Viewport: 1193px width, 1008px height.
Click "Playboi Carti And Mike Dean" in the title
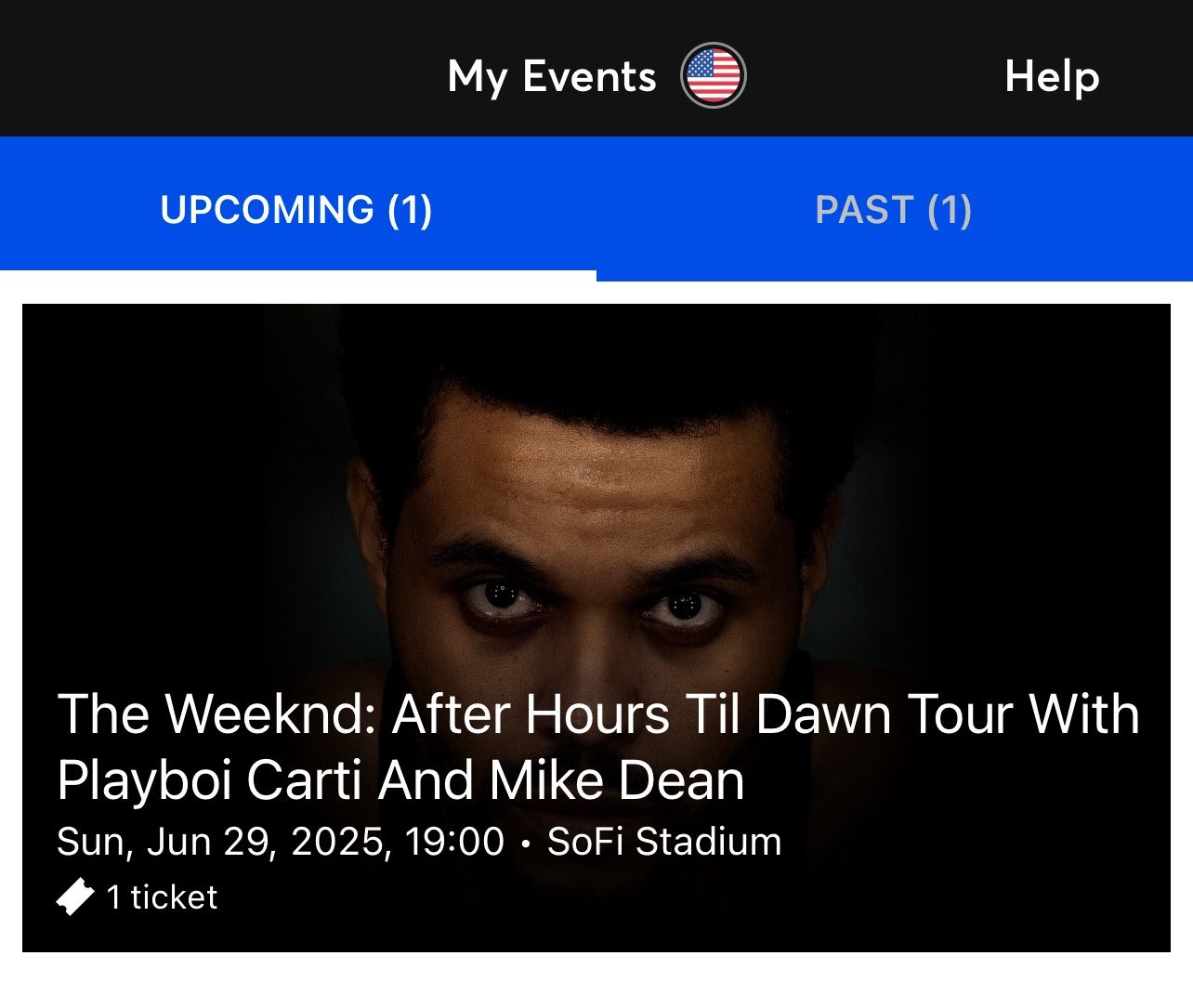400,780
